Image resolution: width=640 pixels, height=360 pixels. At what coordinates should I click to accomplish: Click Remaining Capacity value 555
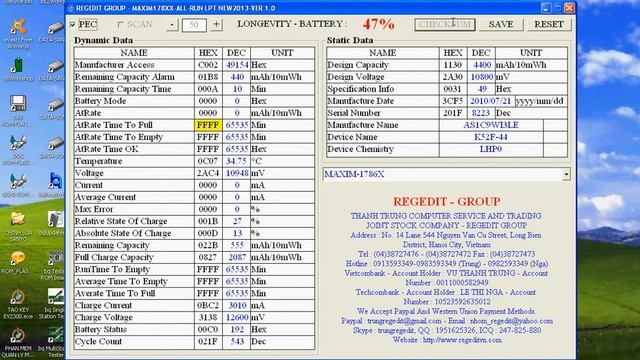coord(236,245)
